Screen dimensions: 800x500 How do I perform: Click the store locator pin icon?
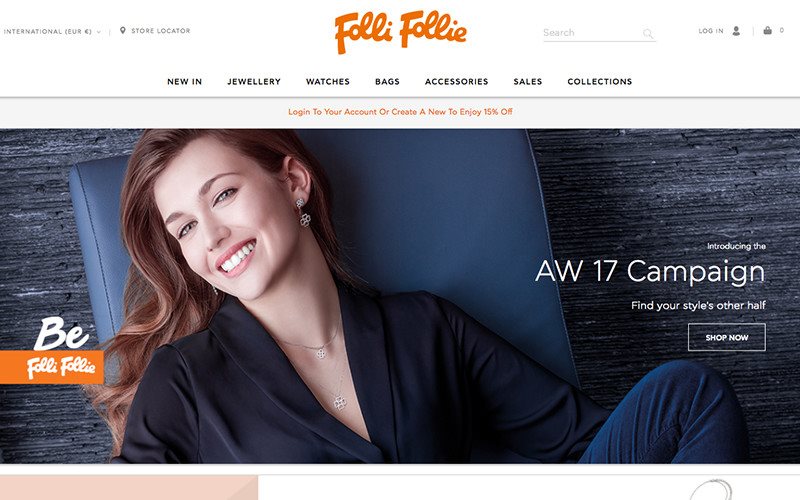(x=122, y=31)
